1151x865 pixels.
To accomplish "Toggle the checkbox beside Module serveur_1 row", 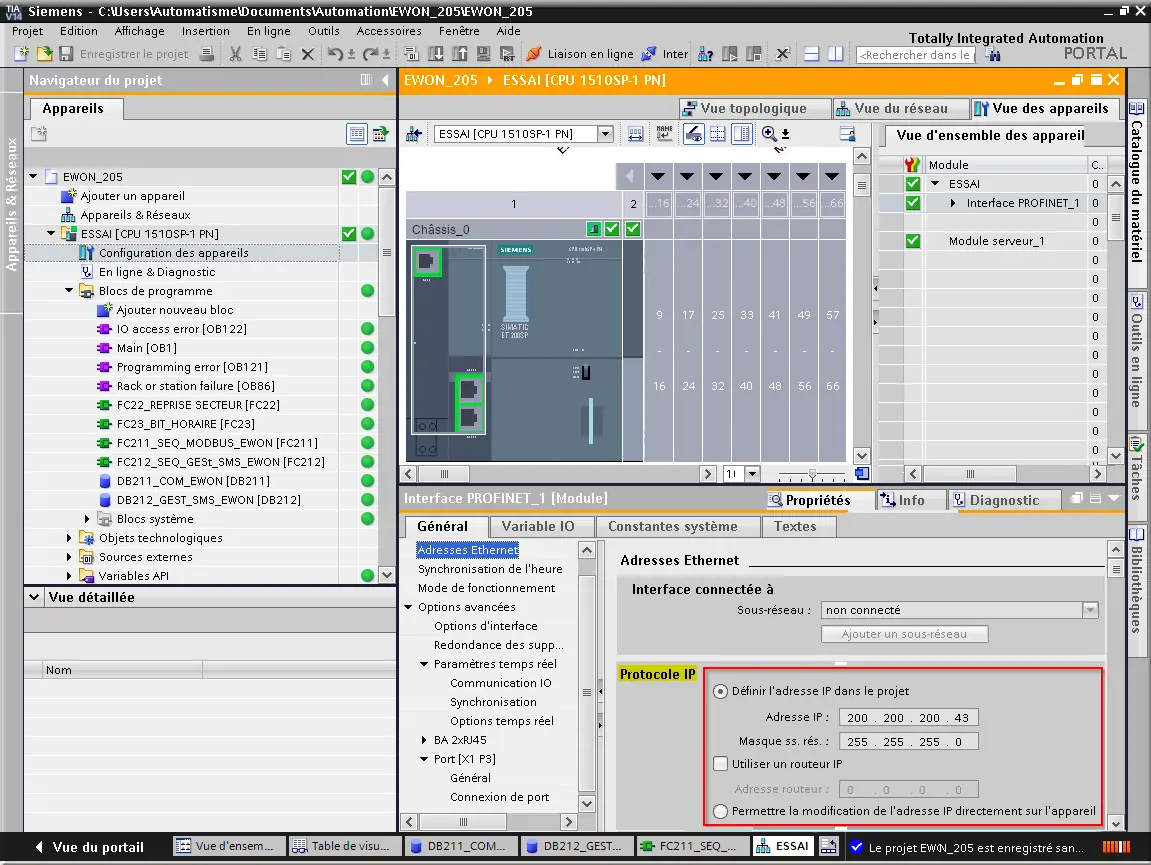I will [x=912, y=241].
